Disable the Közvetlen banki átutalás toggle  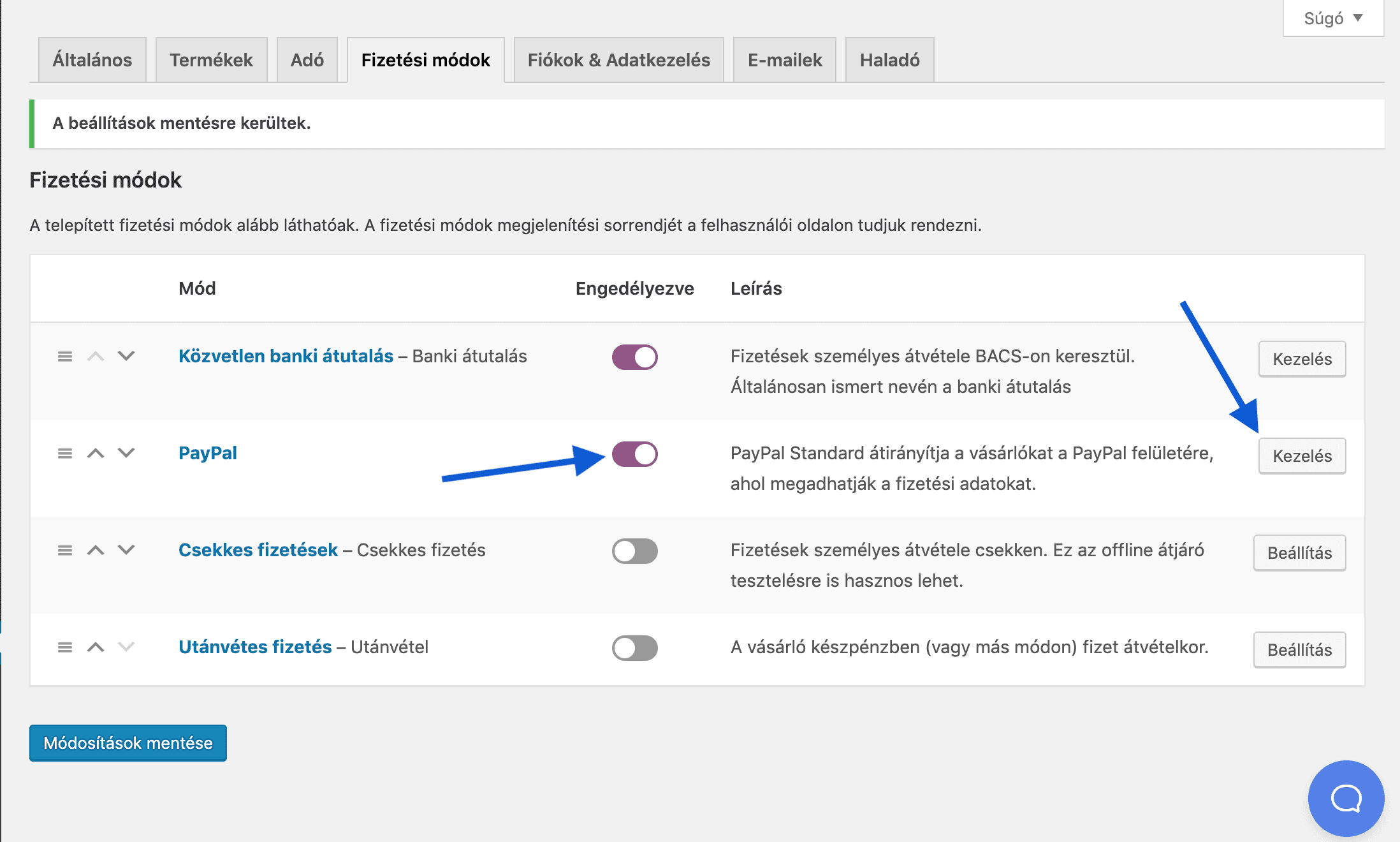(634, 357)
